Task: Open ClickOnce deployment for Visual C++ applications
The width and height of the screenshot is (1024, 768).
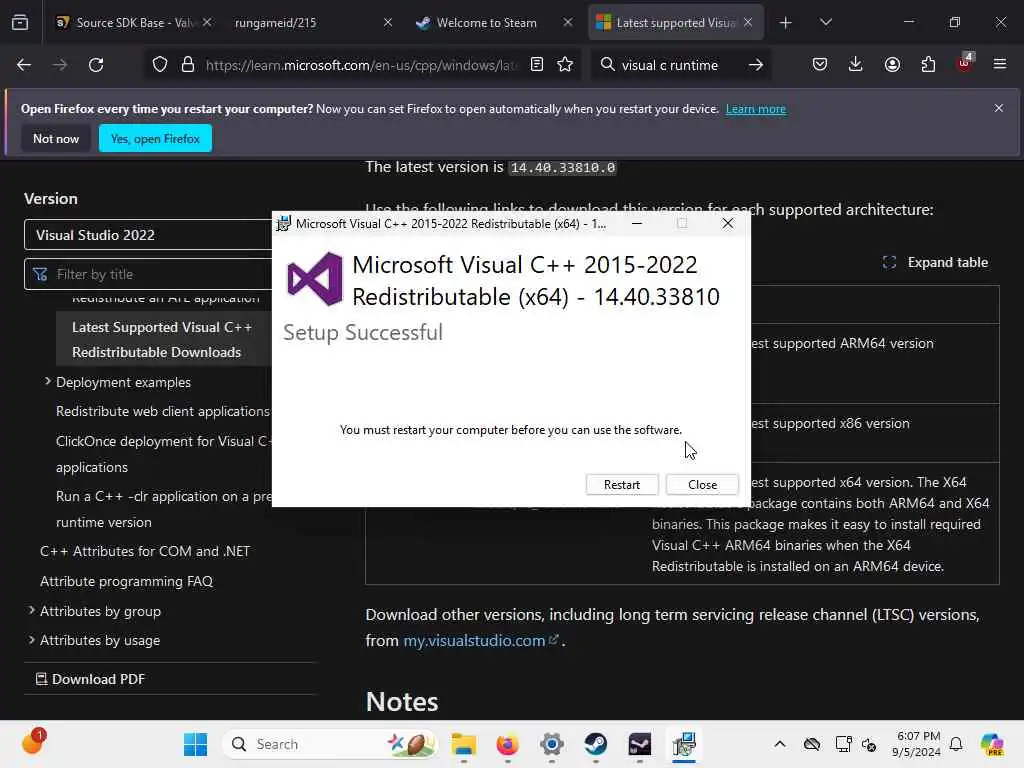Action: (163, 454)
